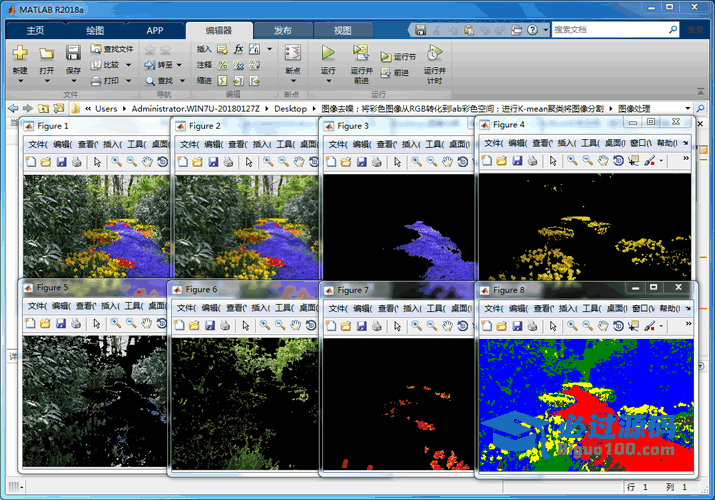Click Figure 7 pan hand icon
This screenshot has height=500, width=715.
447,325
